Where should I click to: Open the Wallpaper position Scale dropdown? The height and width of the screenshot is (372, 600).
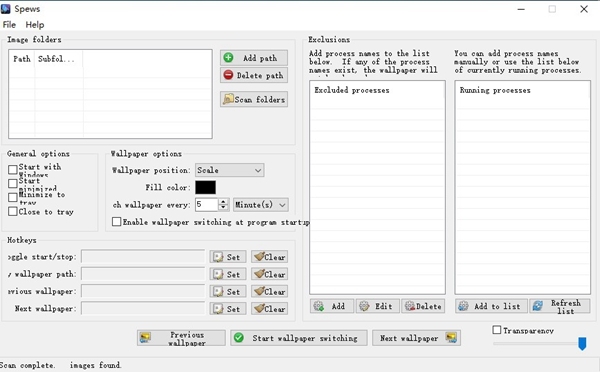[230, 170]
